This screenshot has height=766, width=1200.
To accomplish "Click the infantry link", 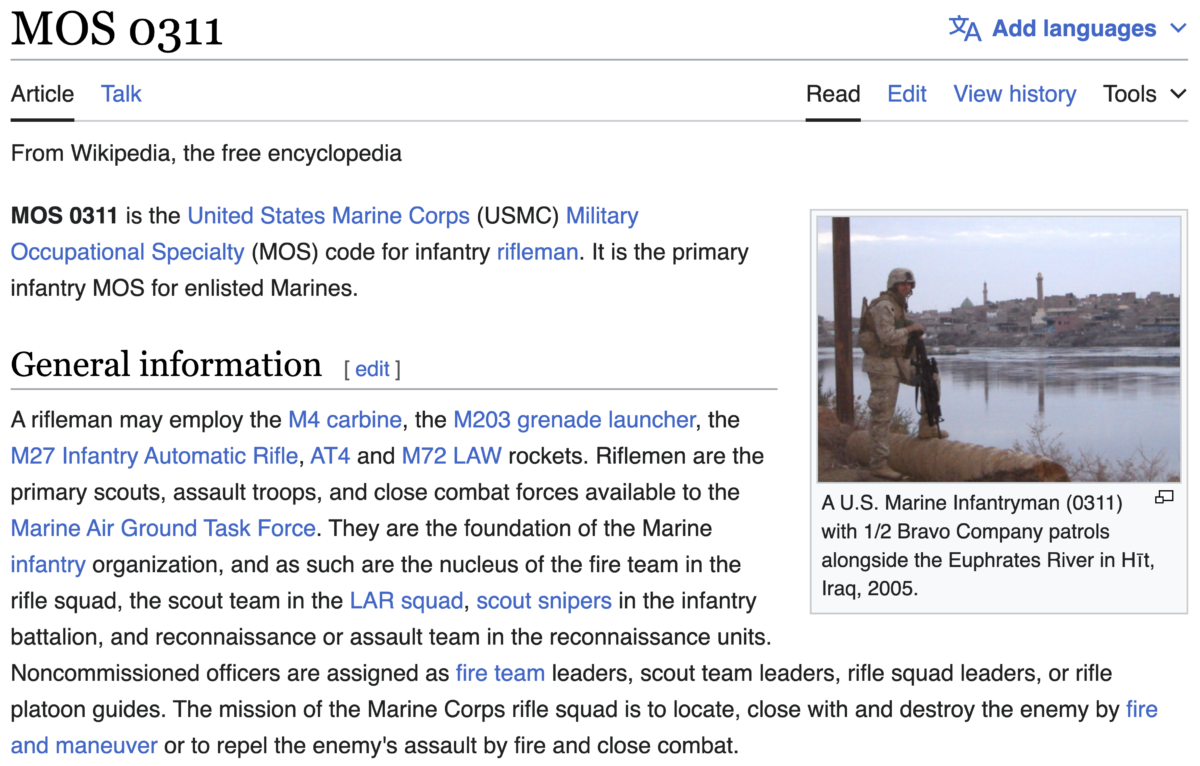I will (48, 564).
